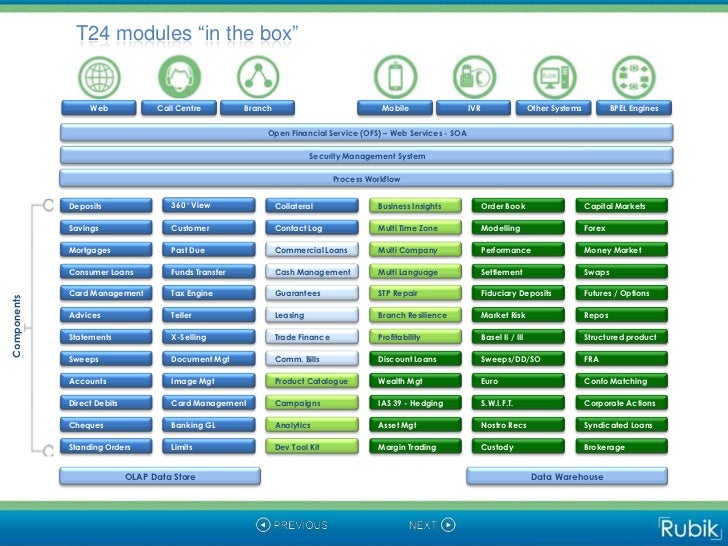728x546 pixels.
Task: Click the Web globe icon
Action: [x=99, y=77]
